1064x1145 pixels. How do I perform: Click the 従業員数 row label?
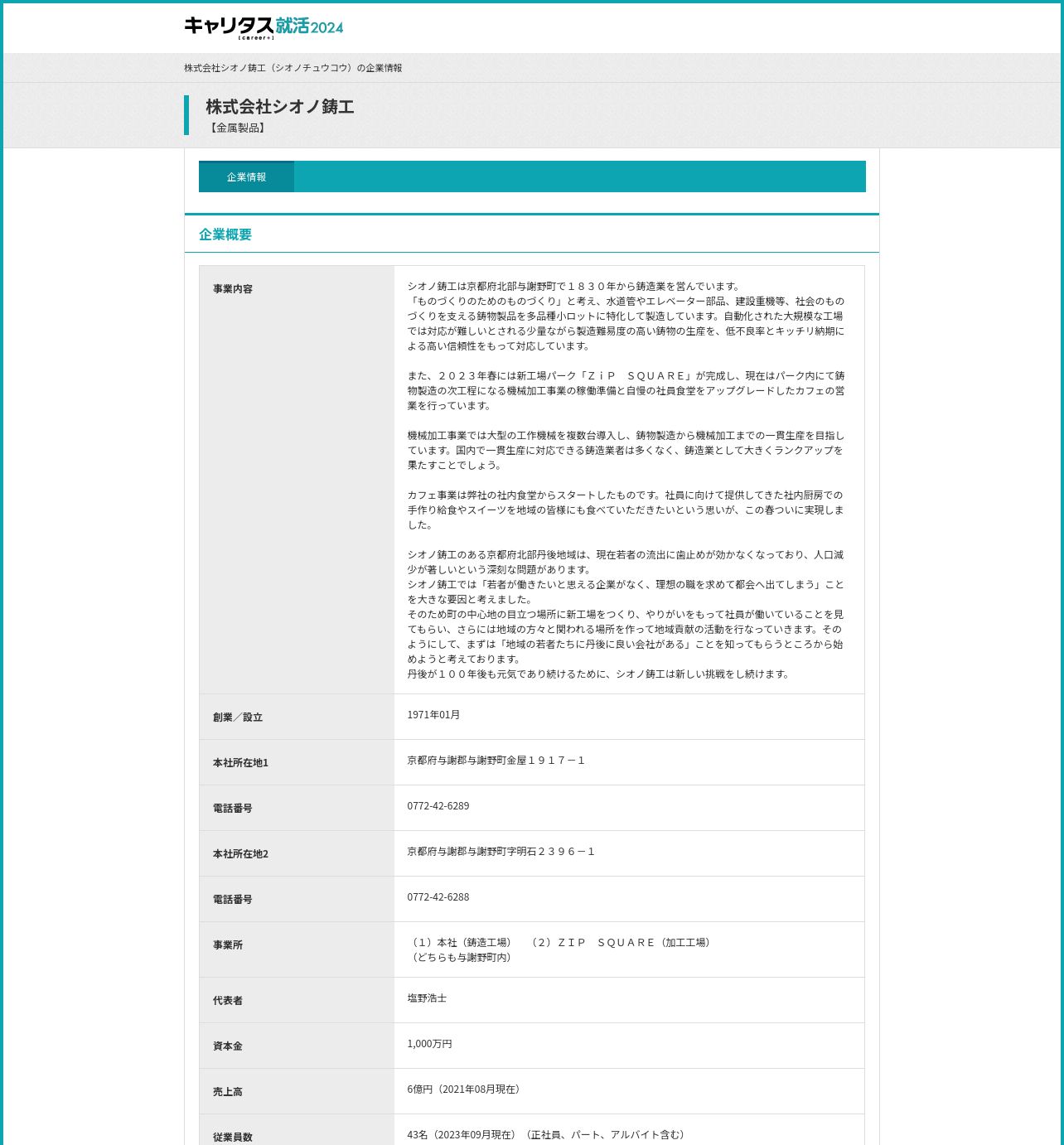233,1138
